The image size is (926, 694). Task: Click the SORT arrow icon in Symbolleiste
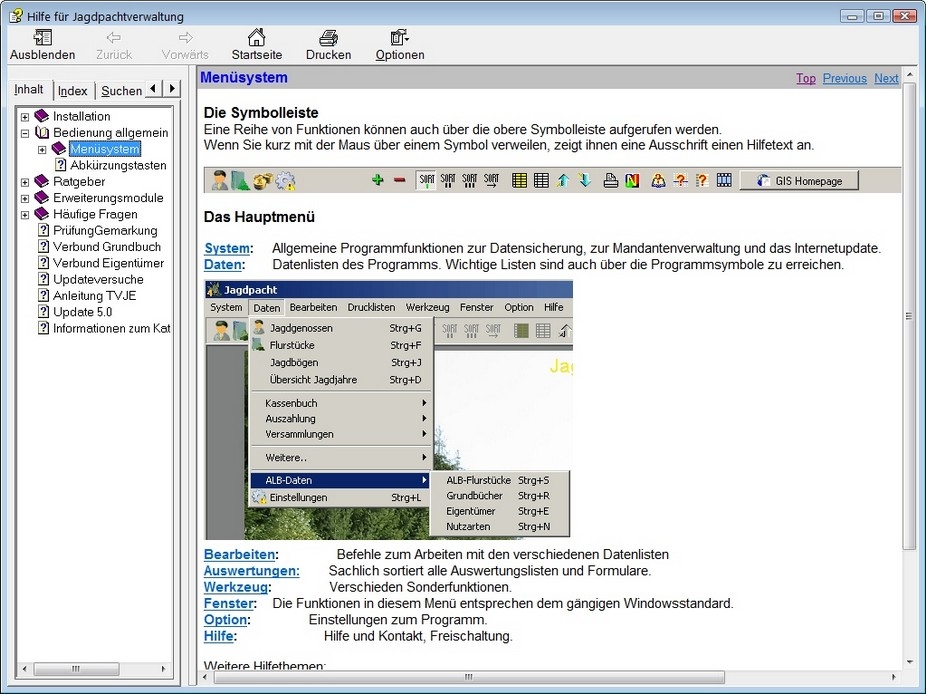[491, 180]
